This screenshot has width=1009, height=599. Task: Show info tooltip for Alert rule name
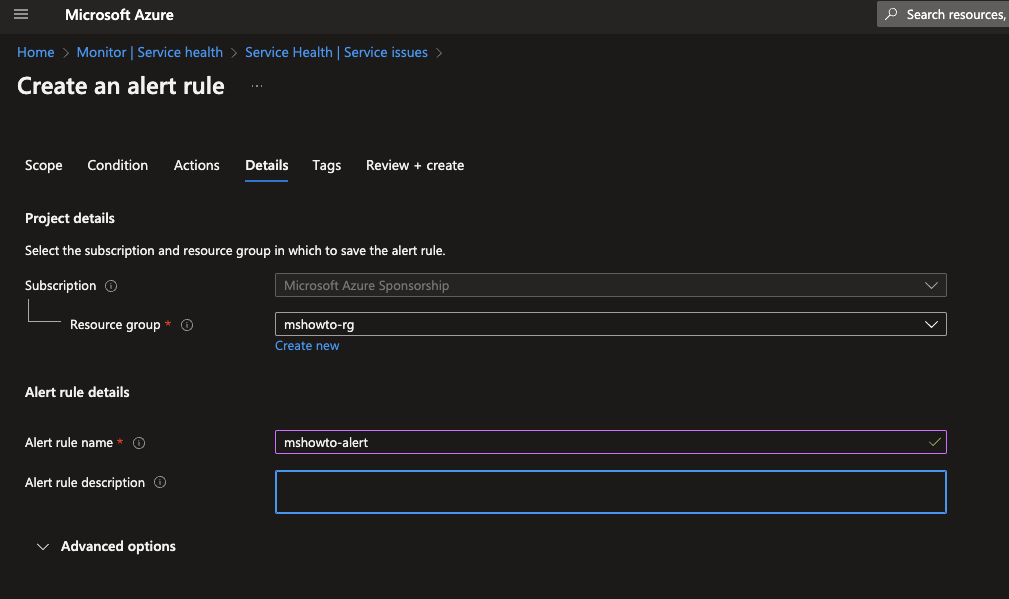coord(139,443)
